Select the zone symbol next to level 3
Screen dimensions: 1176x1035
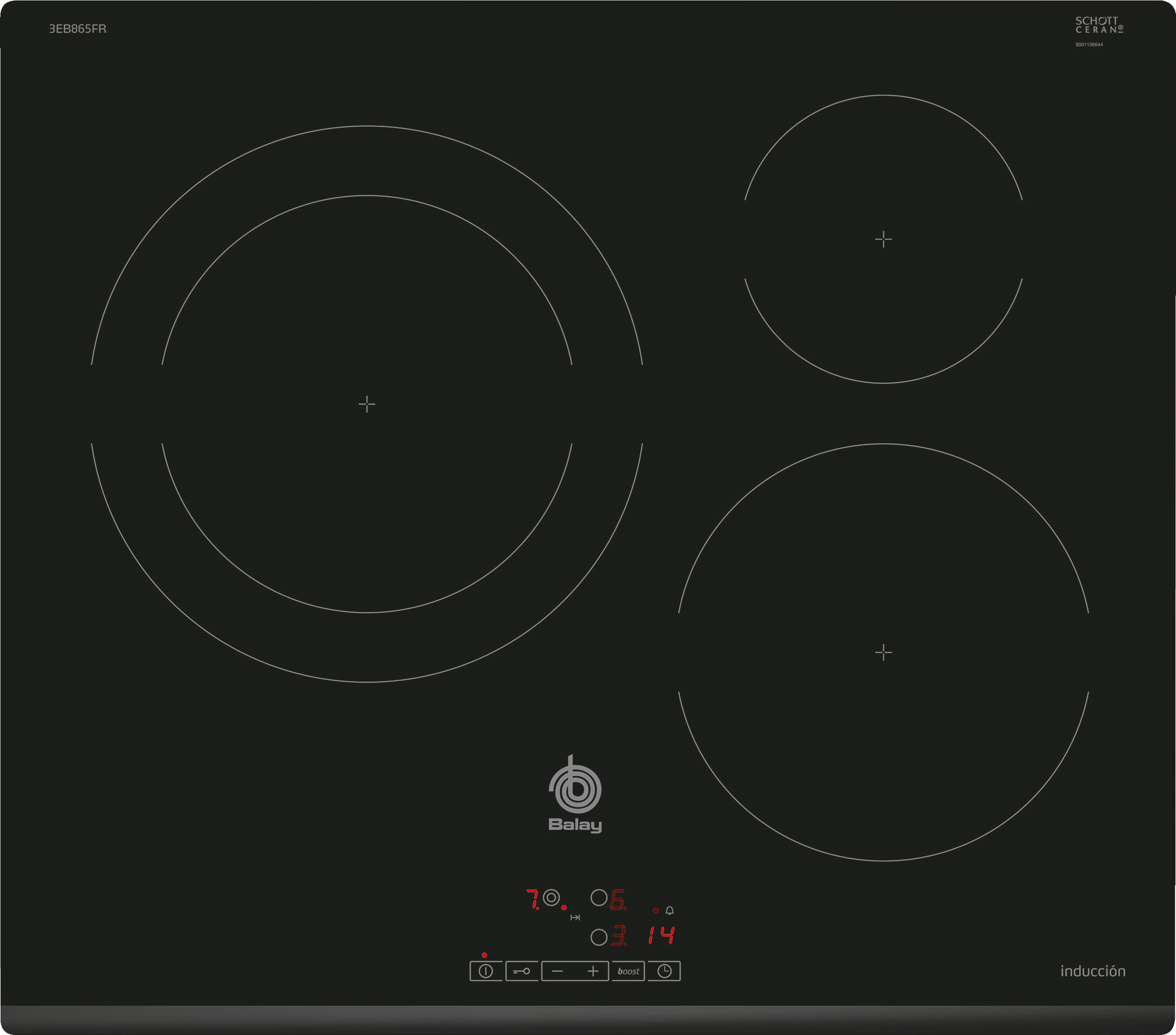point(599,937)
